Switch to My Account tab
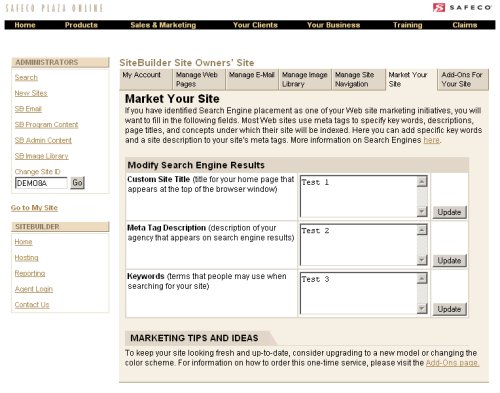 [146, 79]
